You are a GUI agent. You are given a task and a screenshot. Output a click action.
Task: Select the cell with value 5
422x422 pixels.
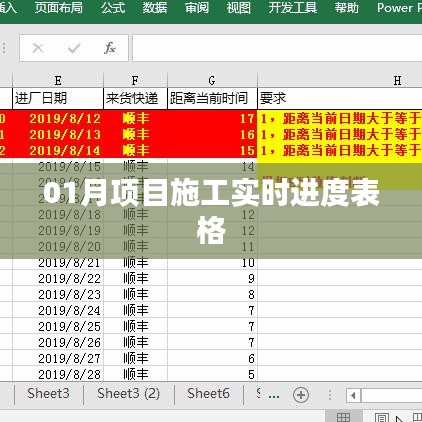[212, 374]
